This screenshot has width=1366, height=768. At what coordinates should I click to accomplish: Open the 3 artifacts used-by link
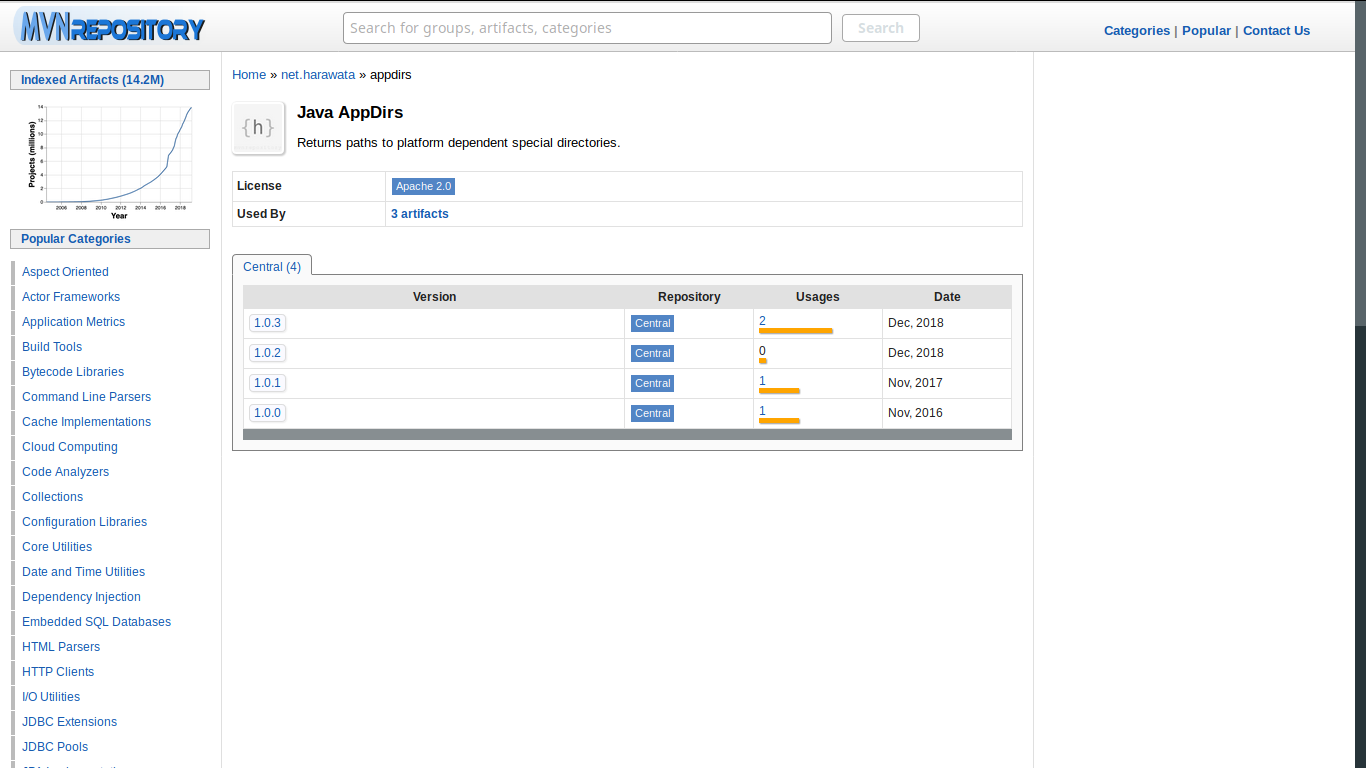(420, 214)
